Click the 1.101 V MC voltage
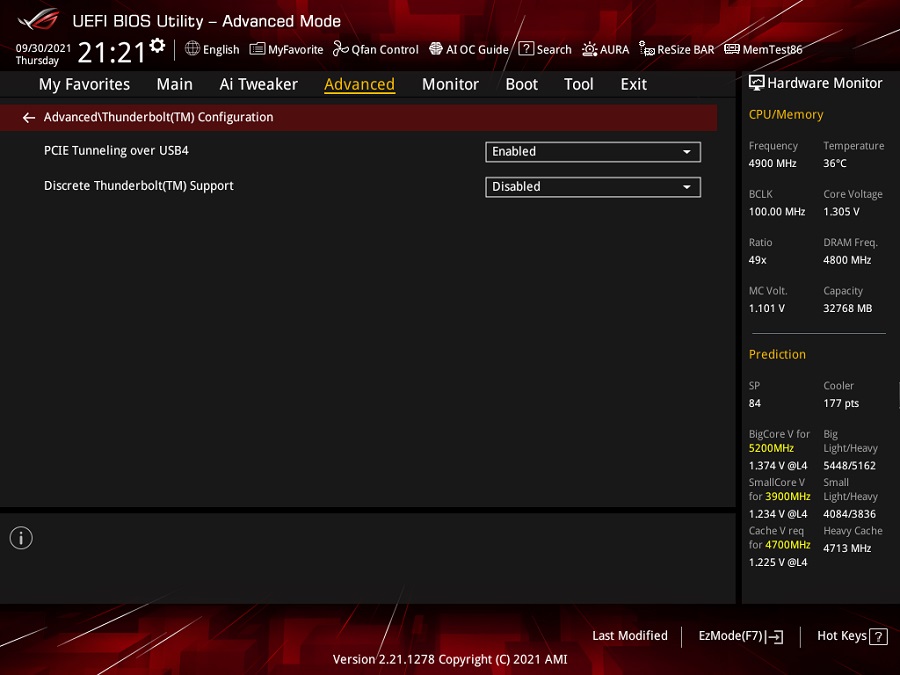Image resolution: width=900 pixels, height=675 pixels. (x=766, y=309)
